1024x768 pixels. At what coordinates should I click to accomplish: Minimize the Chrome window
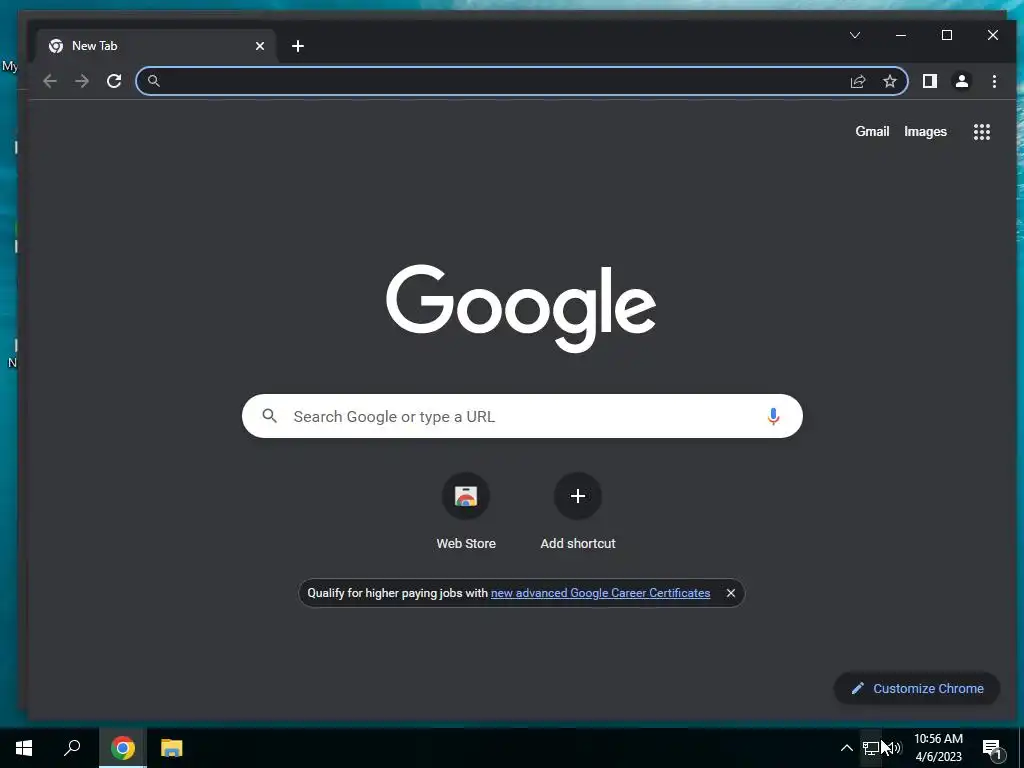[901, 35]
